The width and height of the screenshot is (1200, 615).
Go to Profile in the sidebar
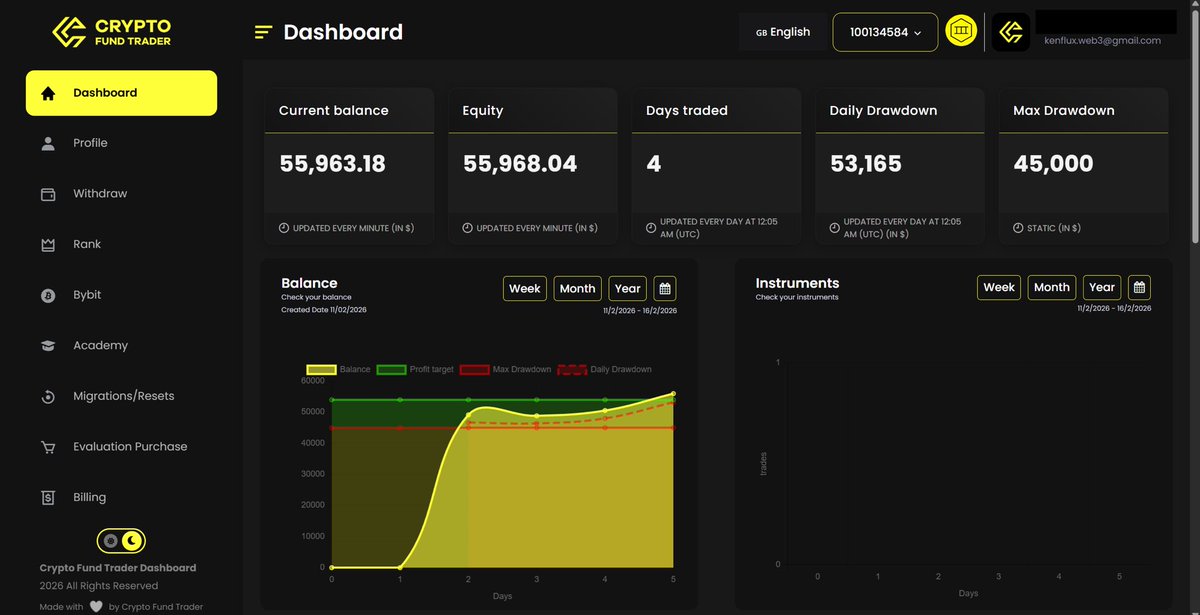pyautogui.click(x=121, y=143)
